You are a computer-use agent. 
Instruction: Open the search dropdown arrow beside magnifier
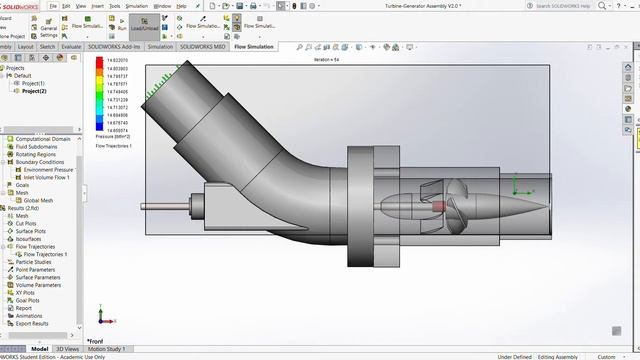coord(610,6)
